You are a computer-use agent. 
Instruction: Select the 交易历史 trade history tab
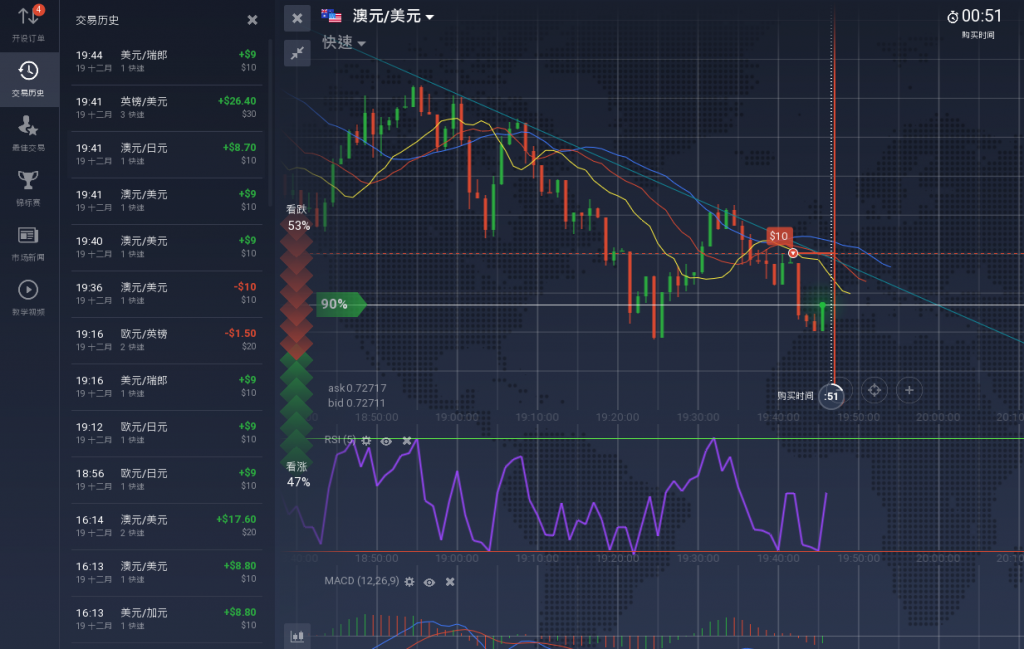pos(29,79)
